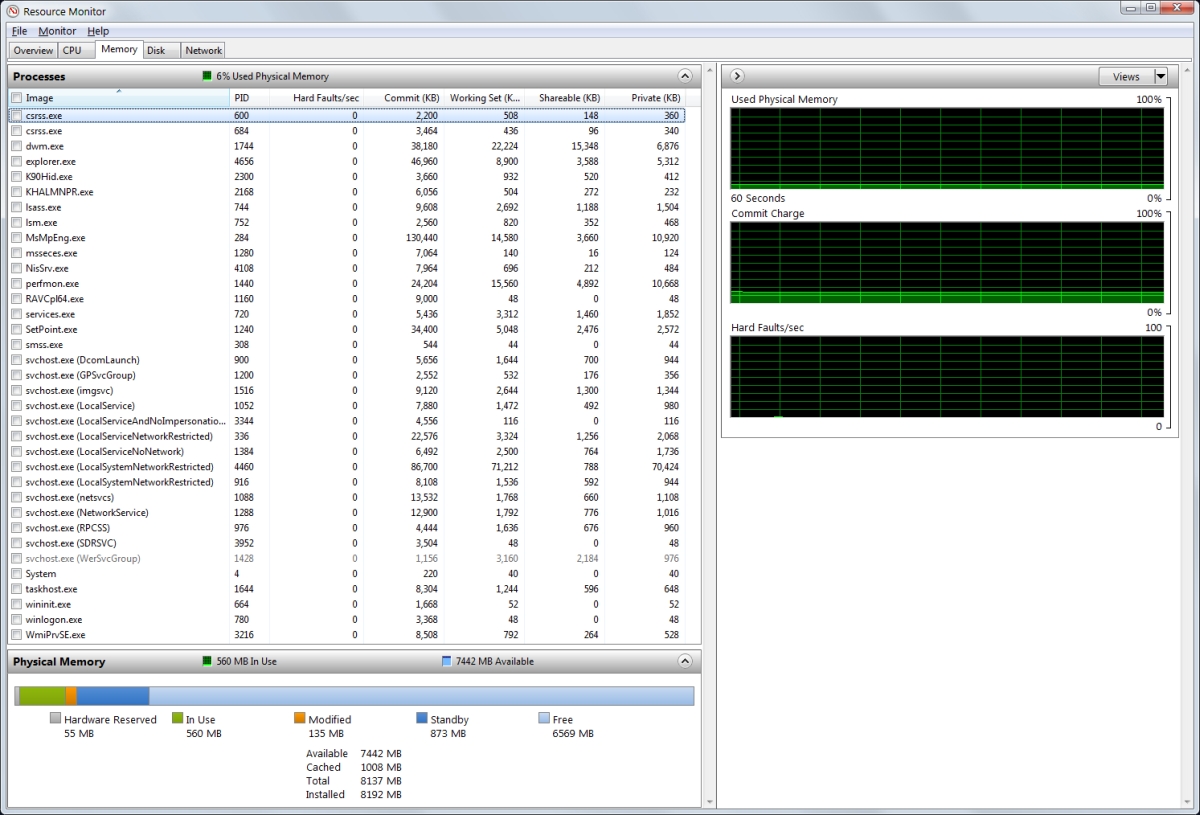Check the box for explorer.exe
Viewport: 1200px width, 815px height.
click(16, 161)
